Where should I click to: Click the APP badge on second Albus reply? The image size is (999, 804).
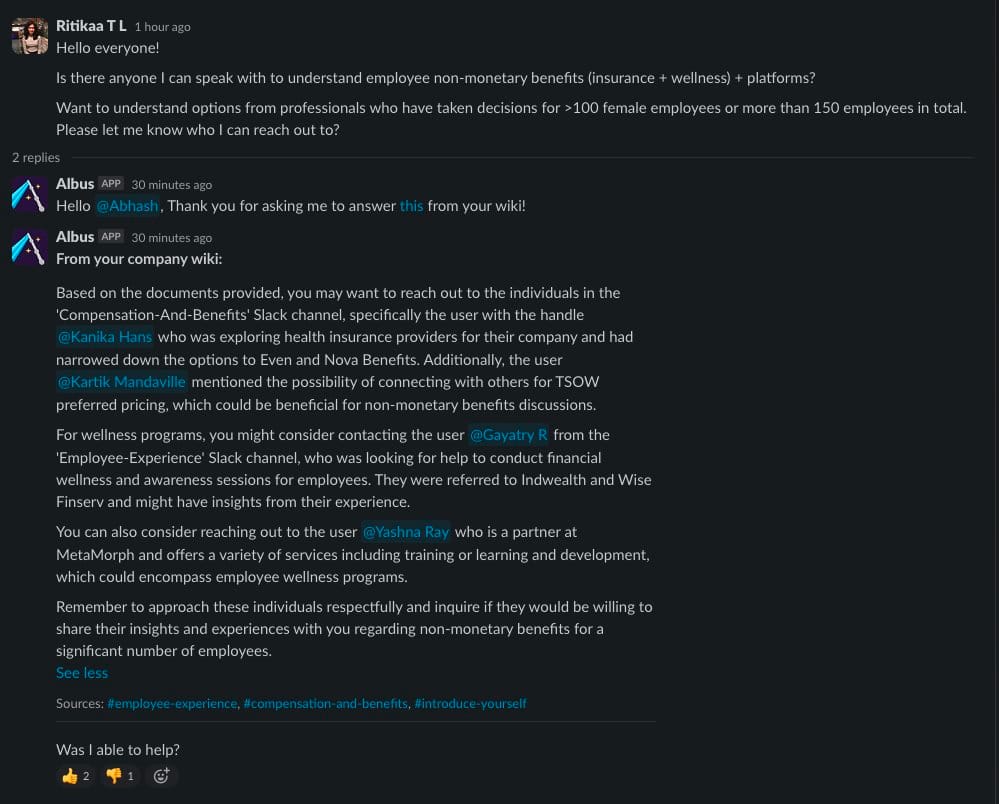tap(111, 237)
